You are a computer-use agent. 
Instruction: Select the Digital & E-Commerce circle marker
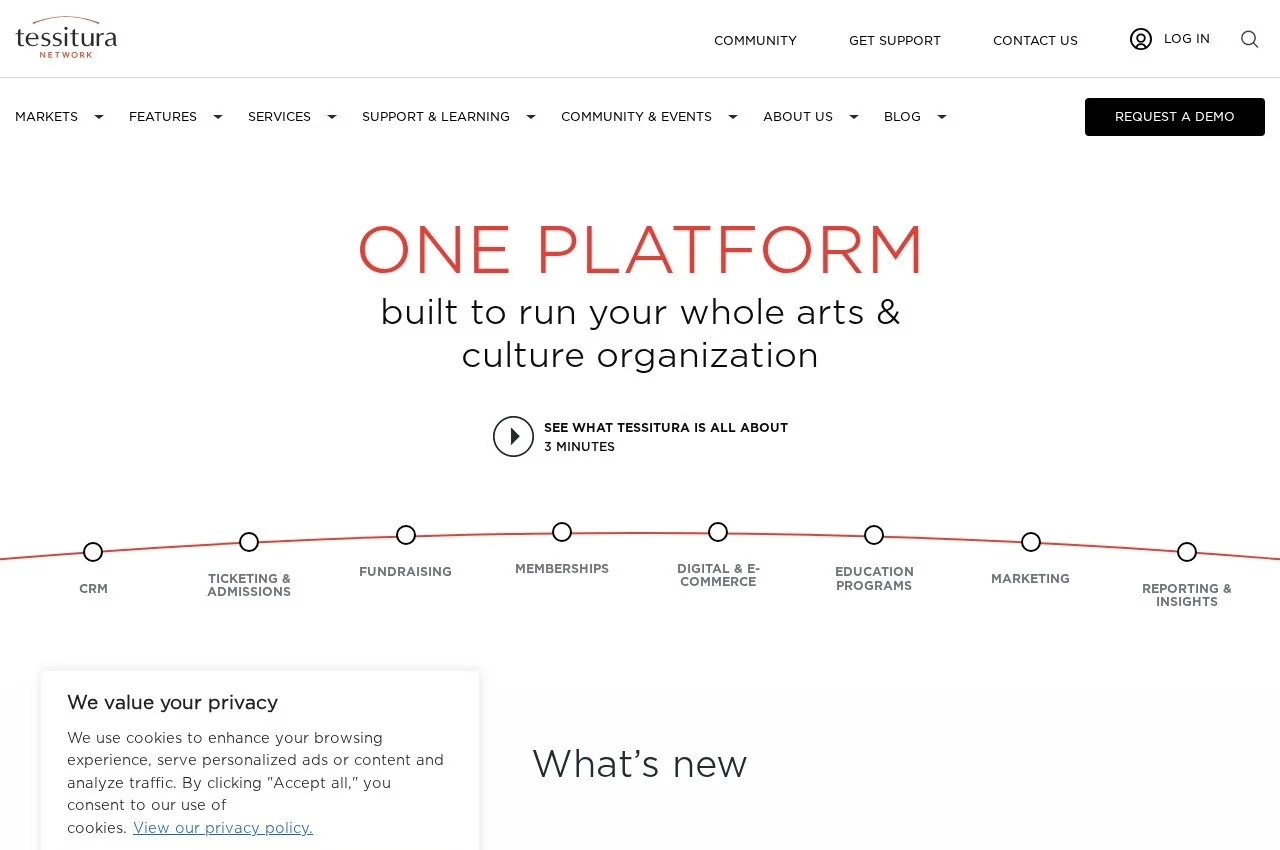(718, 532)
